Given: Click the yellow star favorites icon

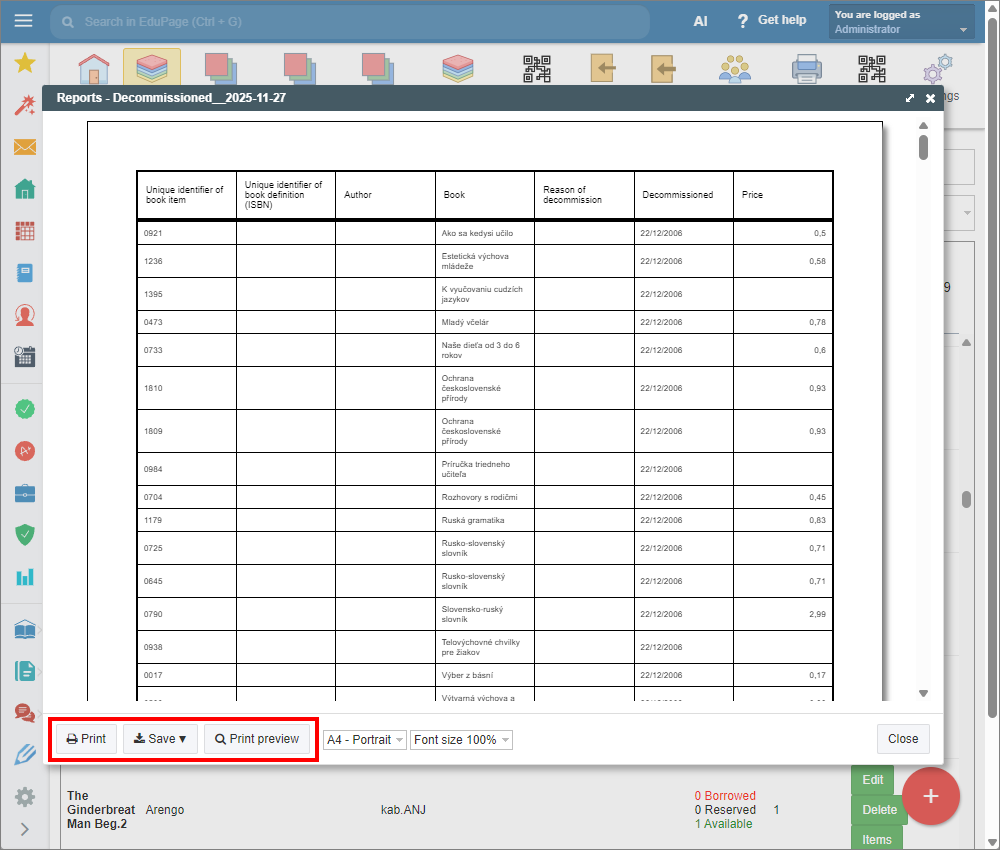Looking at the screenshot, I should [25, 64].
